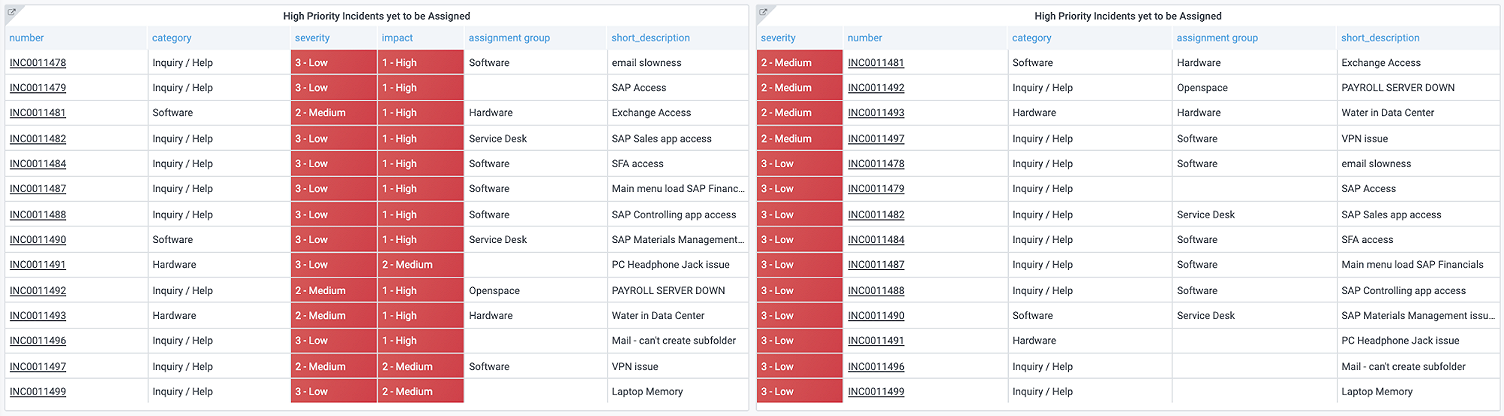Click short_description header in the right table
This screenshot has height=416, width=1504.
pos(1380,38)
